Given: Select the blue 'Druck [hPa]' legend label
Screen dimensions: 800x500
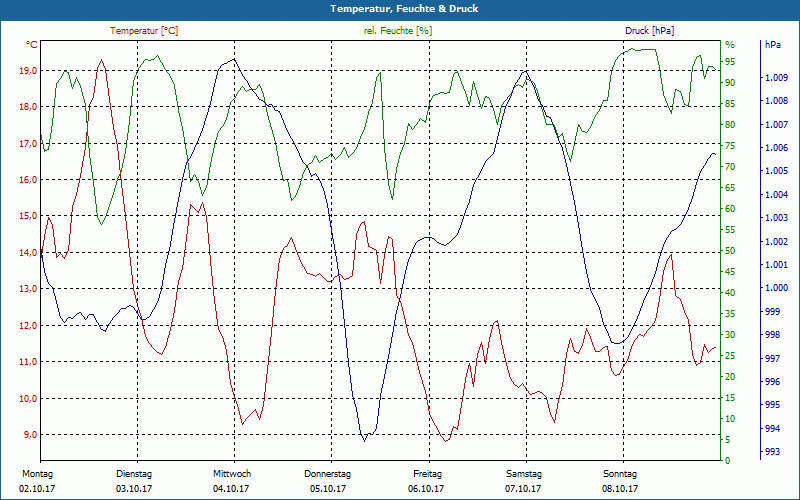Looking at the screenshot, I should point(649,31).
